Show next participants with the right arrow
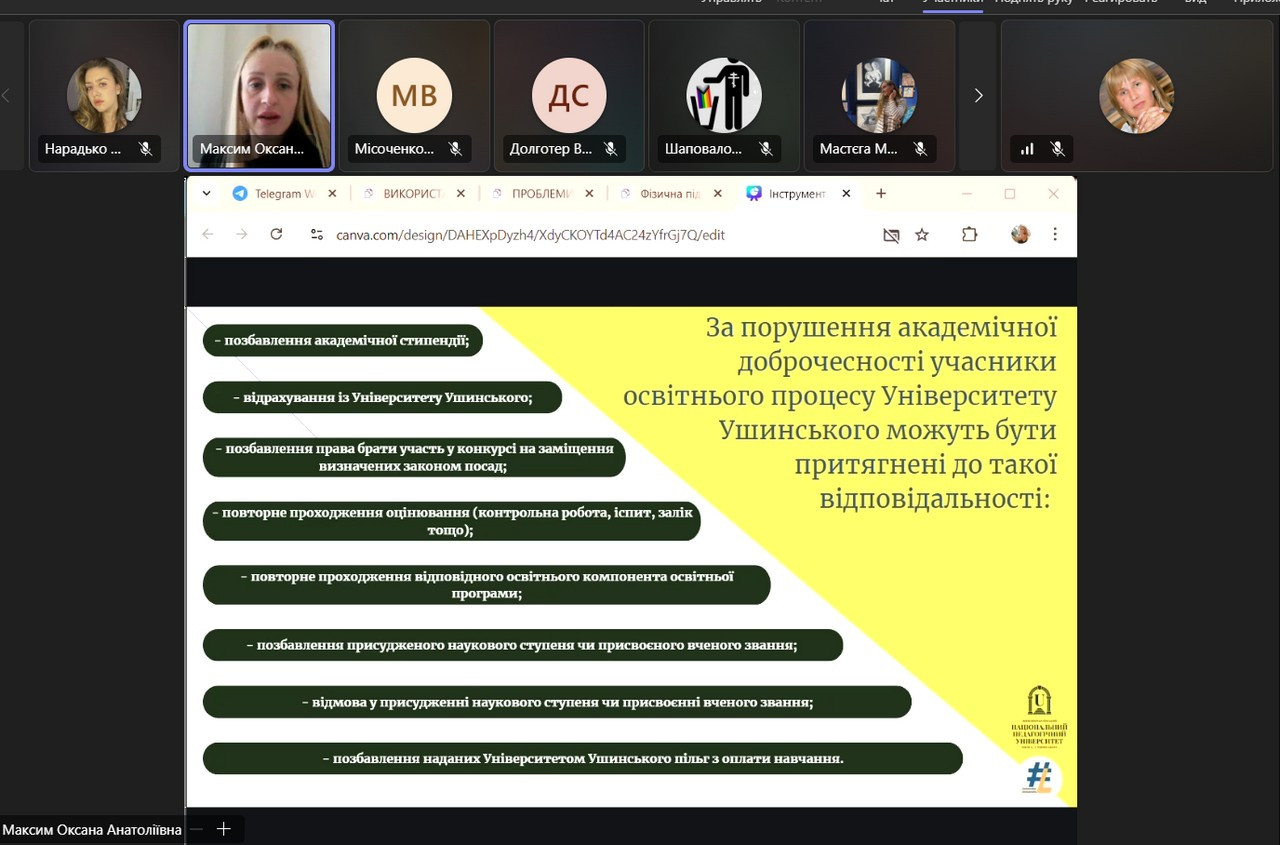The image size is (1280, 845). pos(978,95)
